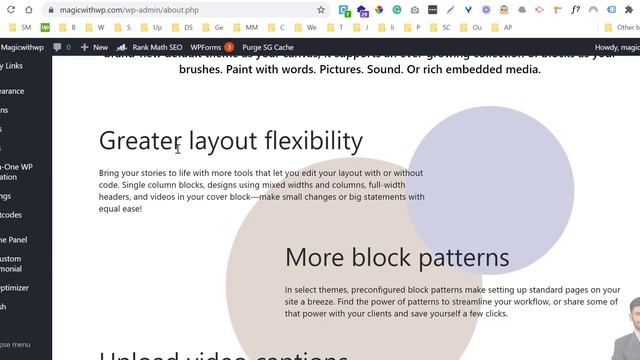Open the red arrow-shaped extension icon

(x=540, y=10)
